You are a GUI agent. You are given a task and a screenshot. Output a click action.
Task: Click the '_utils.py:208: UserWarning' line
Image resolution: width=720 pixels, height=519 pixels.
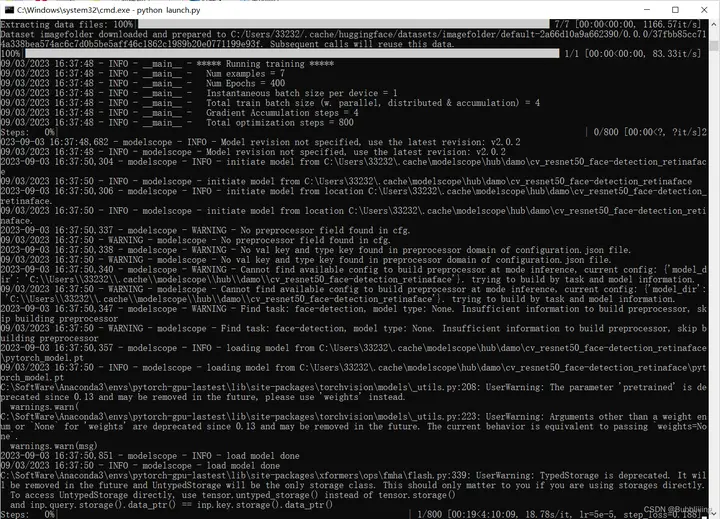[x=353, y=392]
